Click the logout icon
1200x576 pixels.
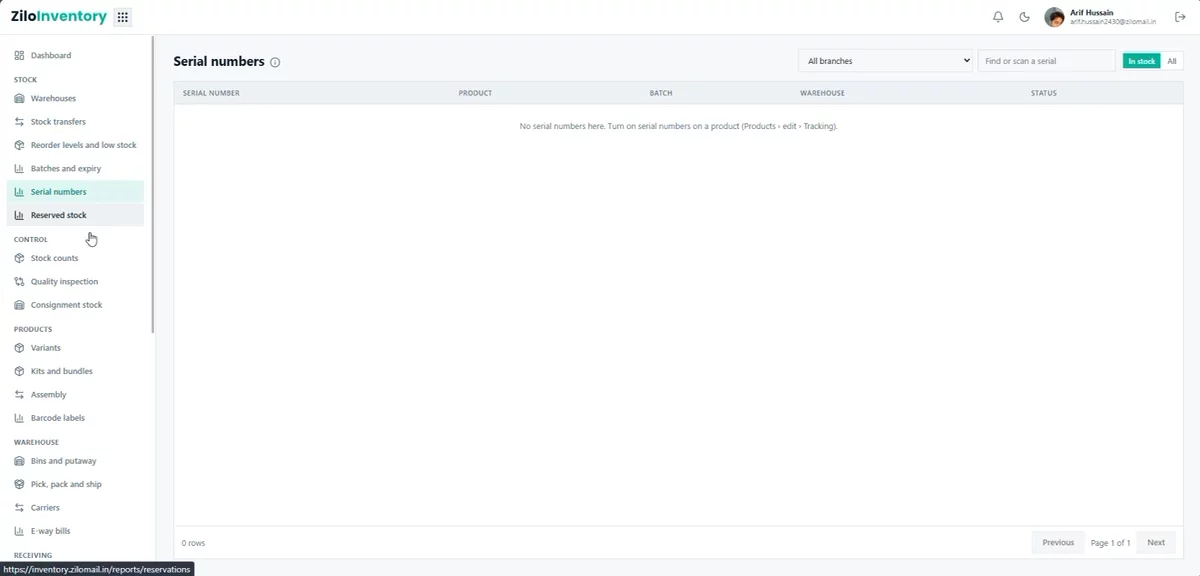point(1180,17)
